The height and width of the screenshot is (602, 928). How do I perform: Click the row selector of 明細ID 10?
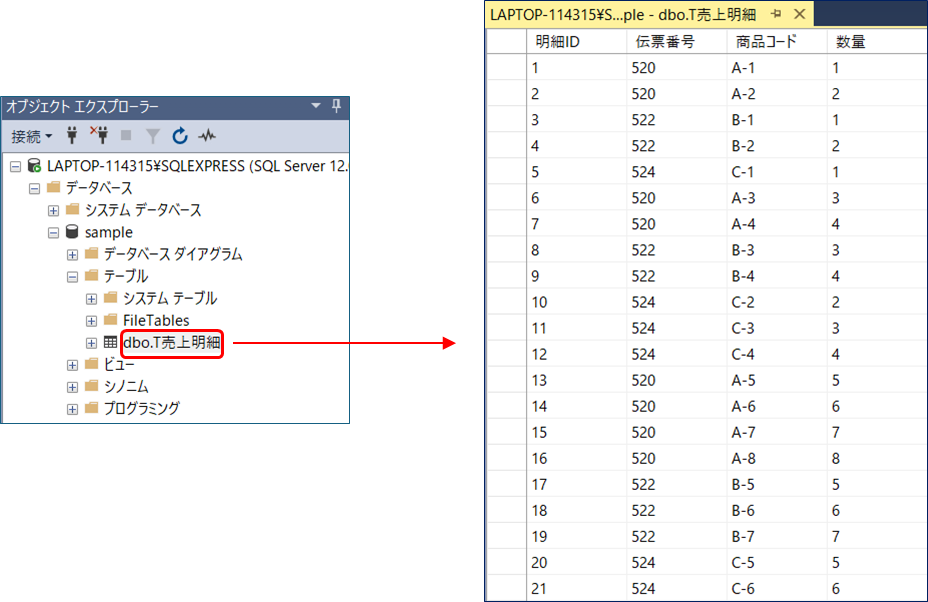(x=506, y=302)
